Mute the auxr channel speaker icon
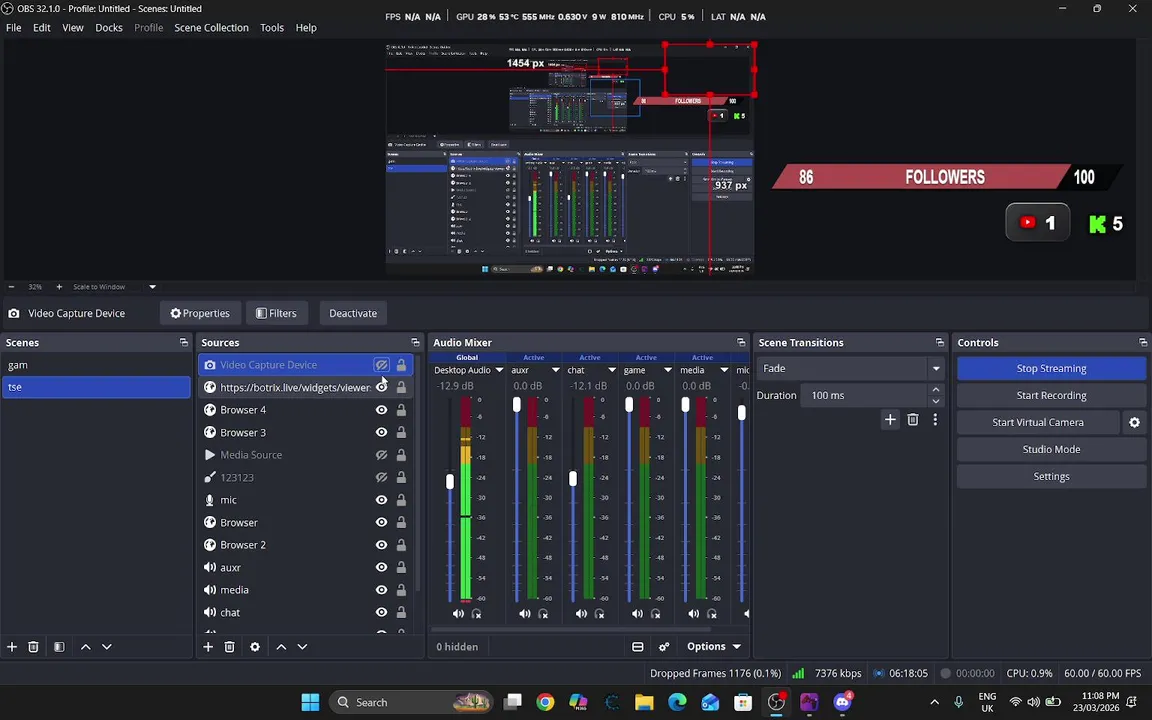This screenshot has width=1152, height=720. point(525,613)
